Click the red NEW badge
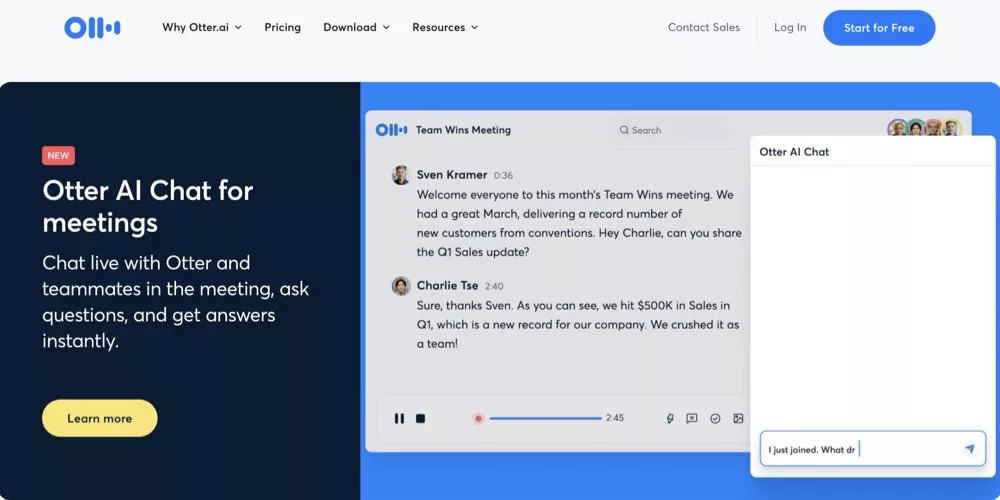The image size is (1000, 500). pos(59,156)
